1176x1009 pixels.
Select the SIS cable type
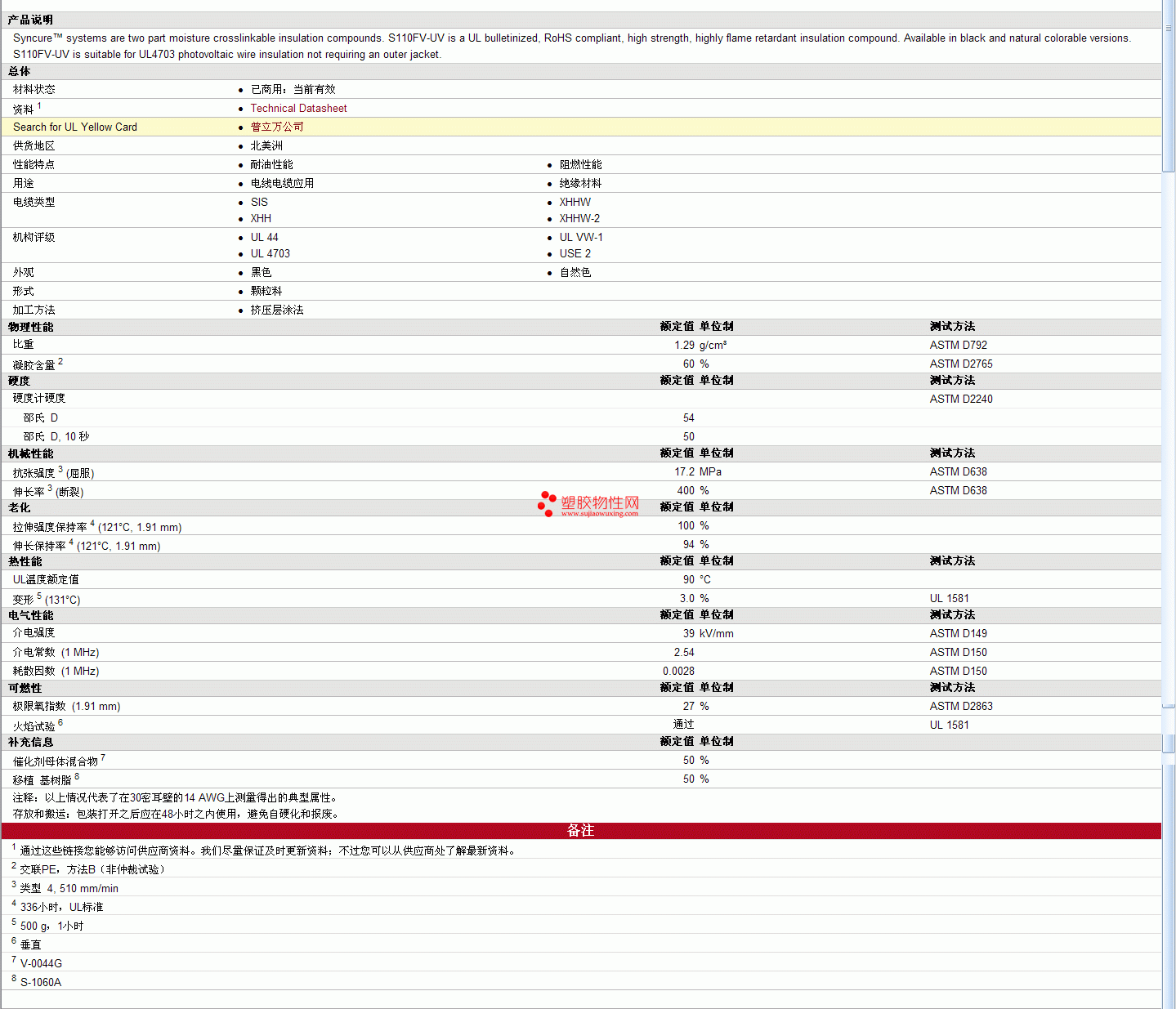click(x=259, y=202)
